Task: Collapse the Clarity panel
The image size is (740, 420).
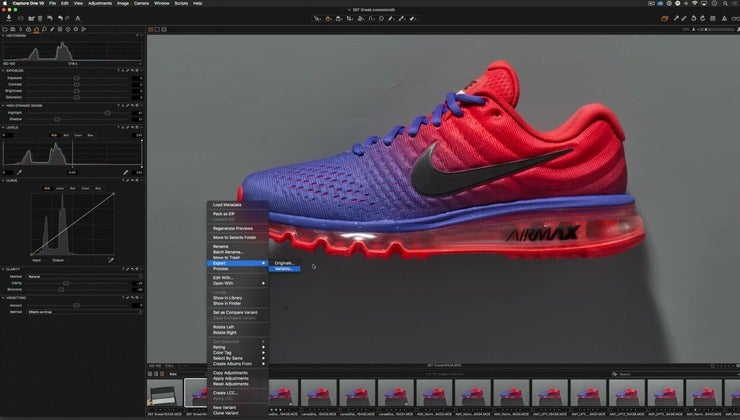Action: pos(3,269)
